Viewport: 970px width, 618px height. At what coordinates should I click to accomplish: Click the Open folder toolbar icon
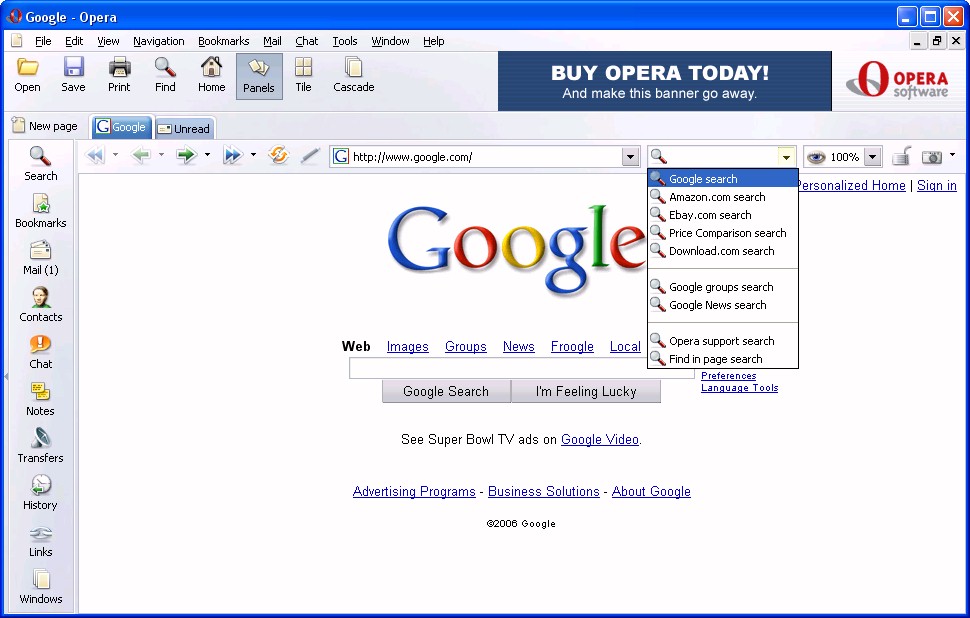coord(27,75)
